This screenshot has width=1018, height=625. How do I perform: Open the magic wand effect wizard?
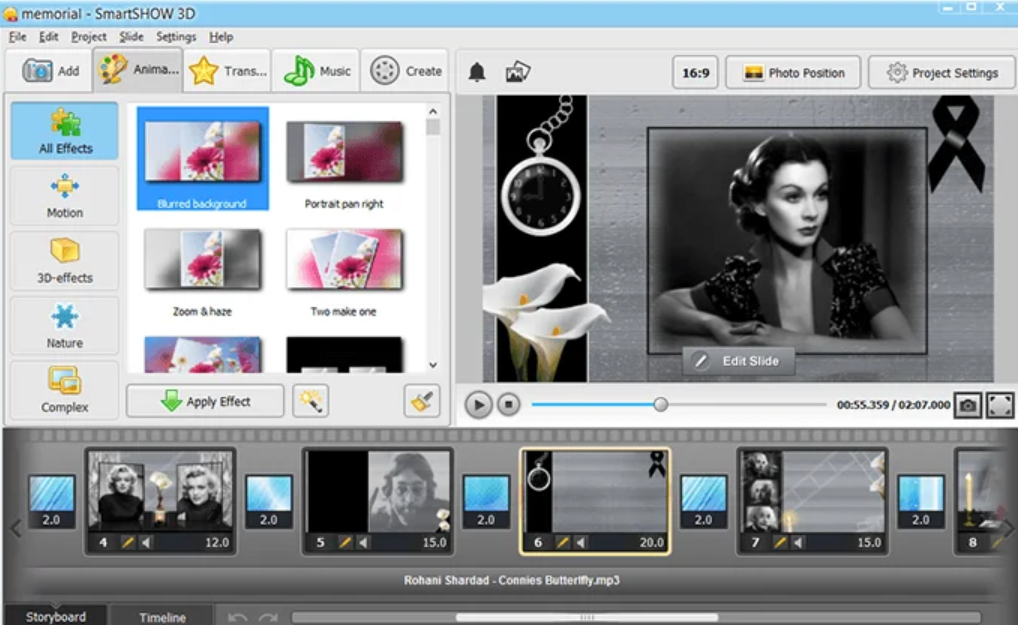(x=311, y=401)
